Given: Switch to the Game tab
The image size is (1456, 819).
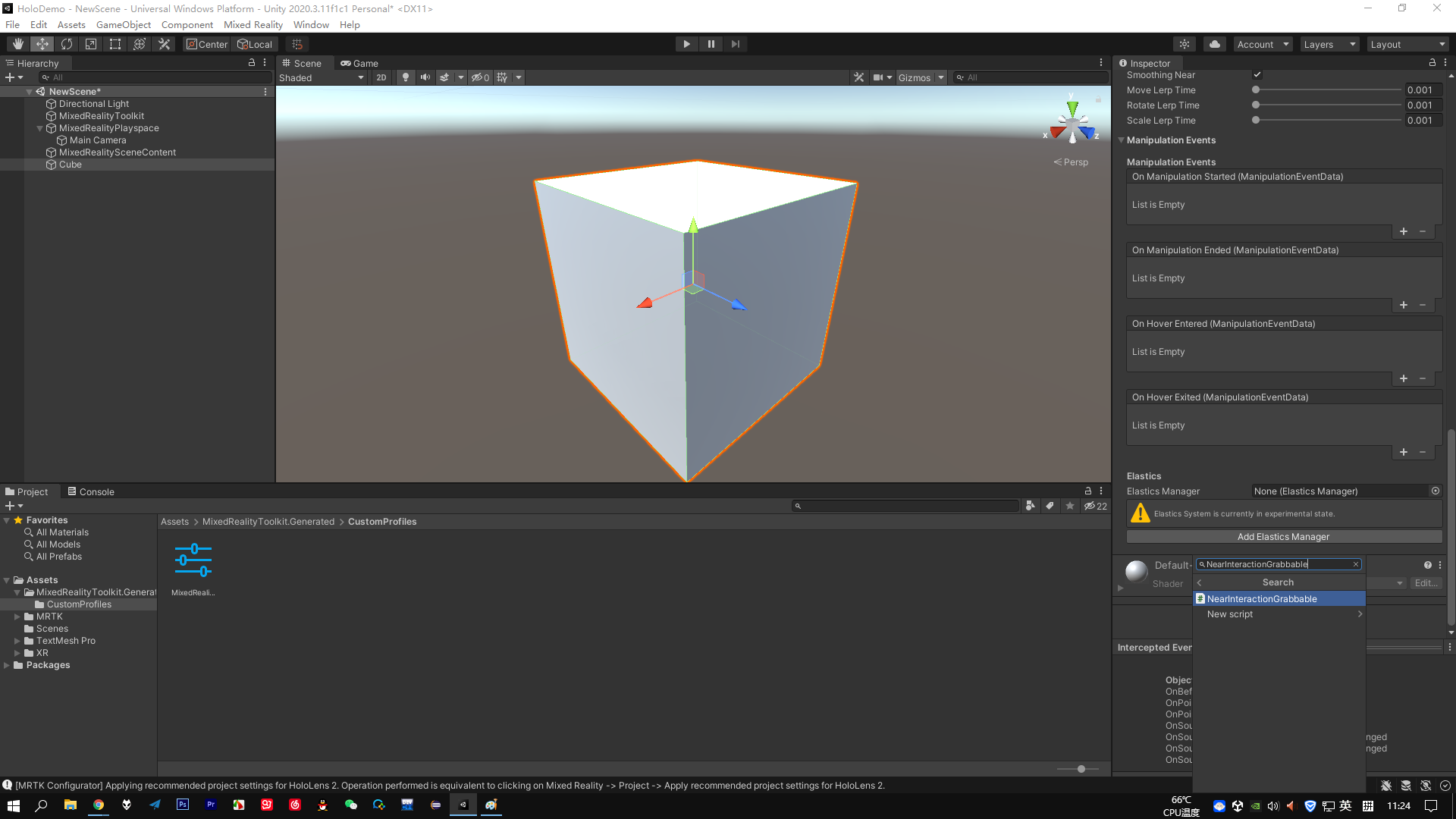Looking at the screenshot, I should click(359, 63).
